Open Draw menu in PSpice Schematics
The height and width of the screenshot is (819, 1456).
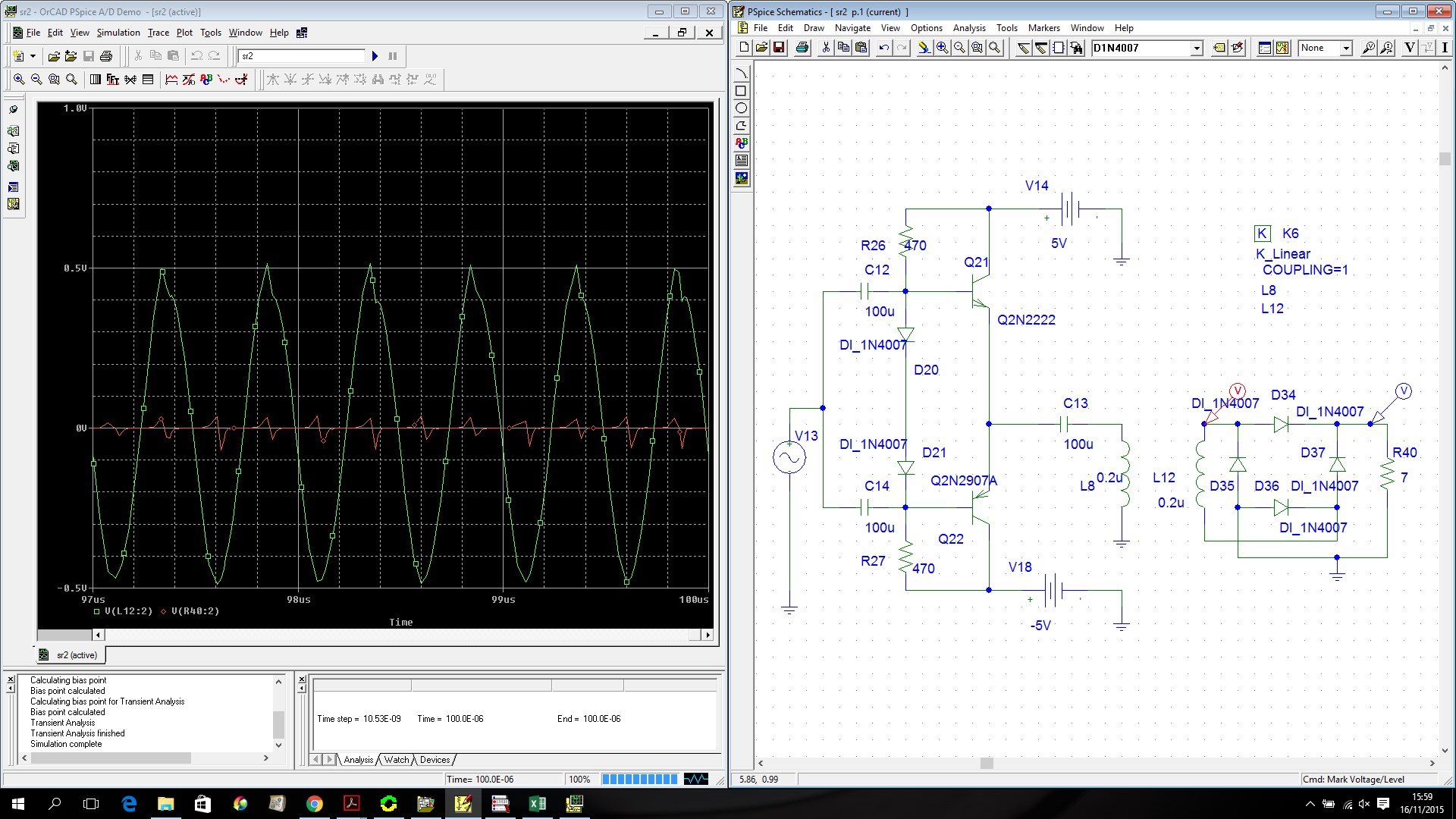pos(814,28)
